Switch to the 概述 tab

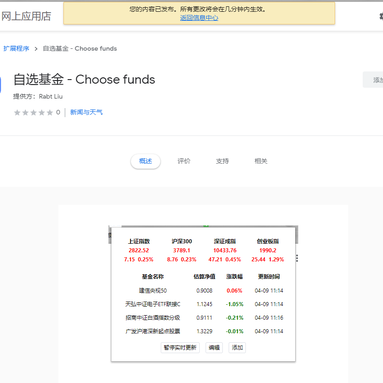(x=145, y=161)
